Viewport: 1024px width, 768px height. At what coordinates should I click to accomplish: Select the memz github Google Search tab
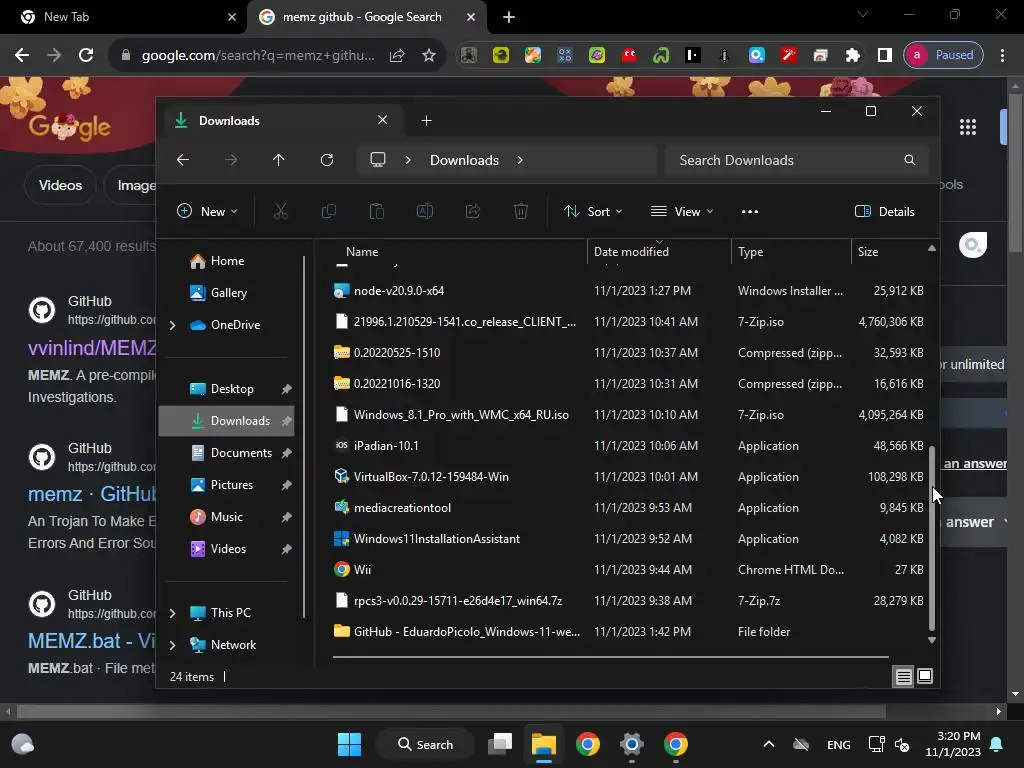[x=366, y=17]
